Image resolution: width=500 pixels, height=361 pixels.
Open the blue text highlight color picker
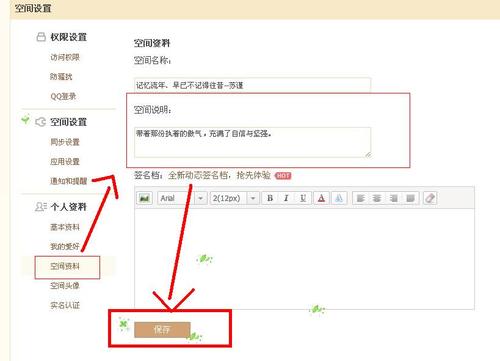pyautogui.click(x=339, y=198)
